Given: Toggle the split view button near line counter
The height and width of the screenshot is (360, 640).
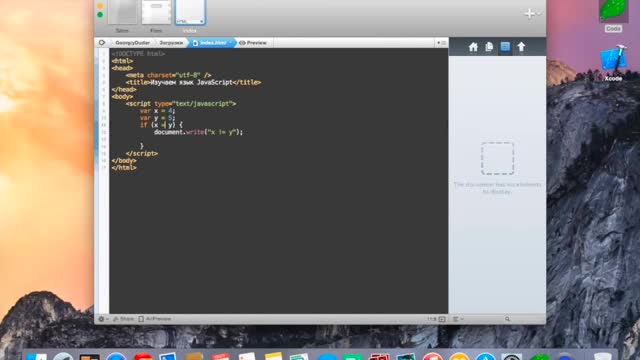Looking at the screenshot, I should [x=442, y=319].
